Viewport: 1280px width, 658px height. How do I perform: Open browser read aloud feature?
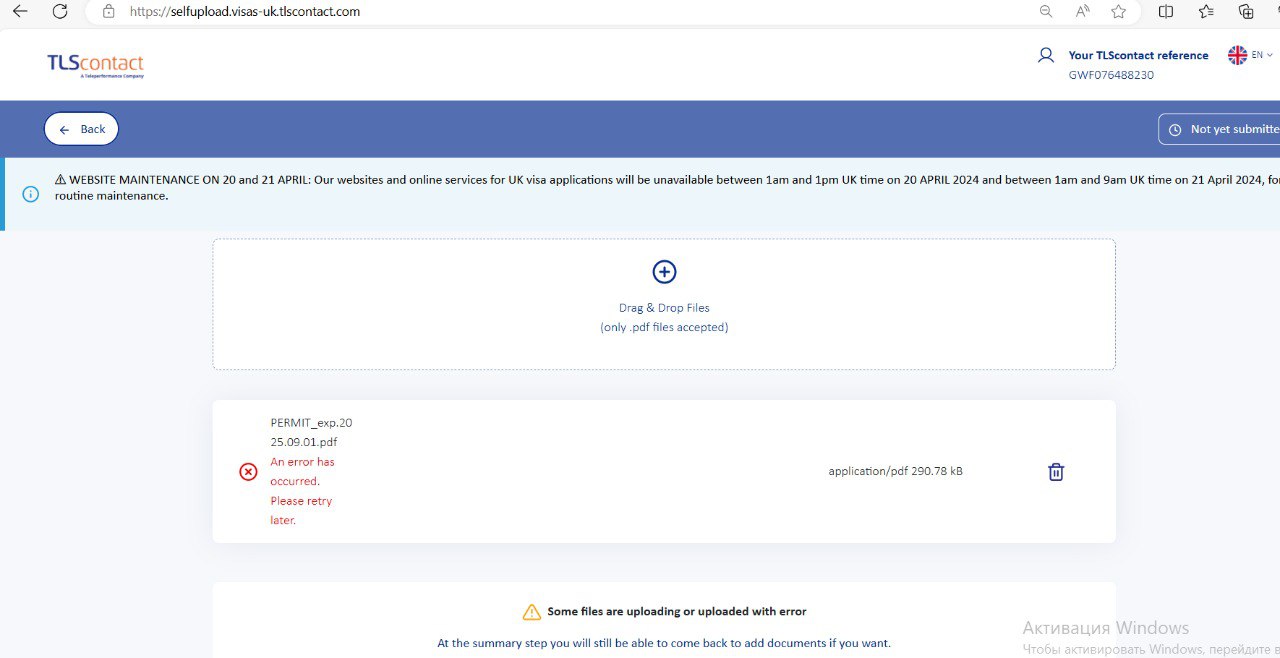point(1082,12)
